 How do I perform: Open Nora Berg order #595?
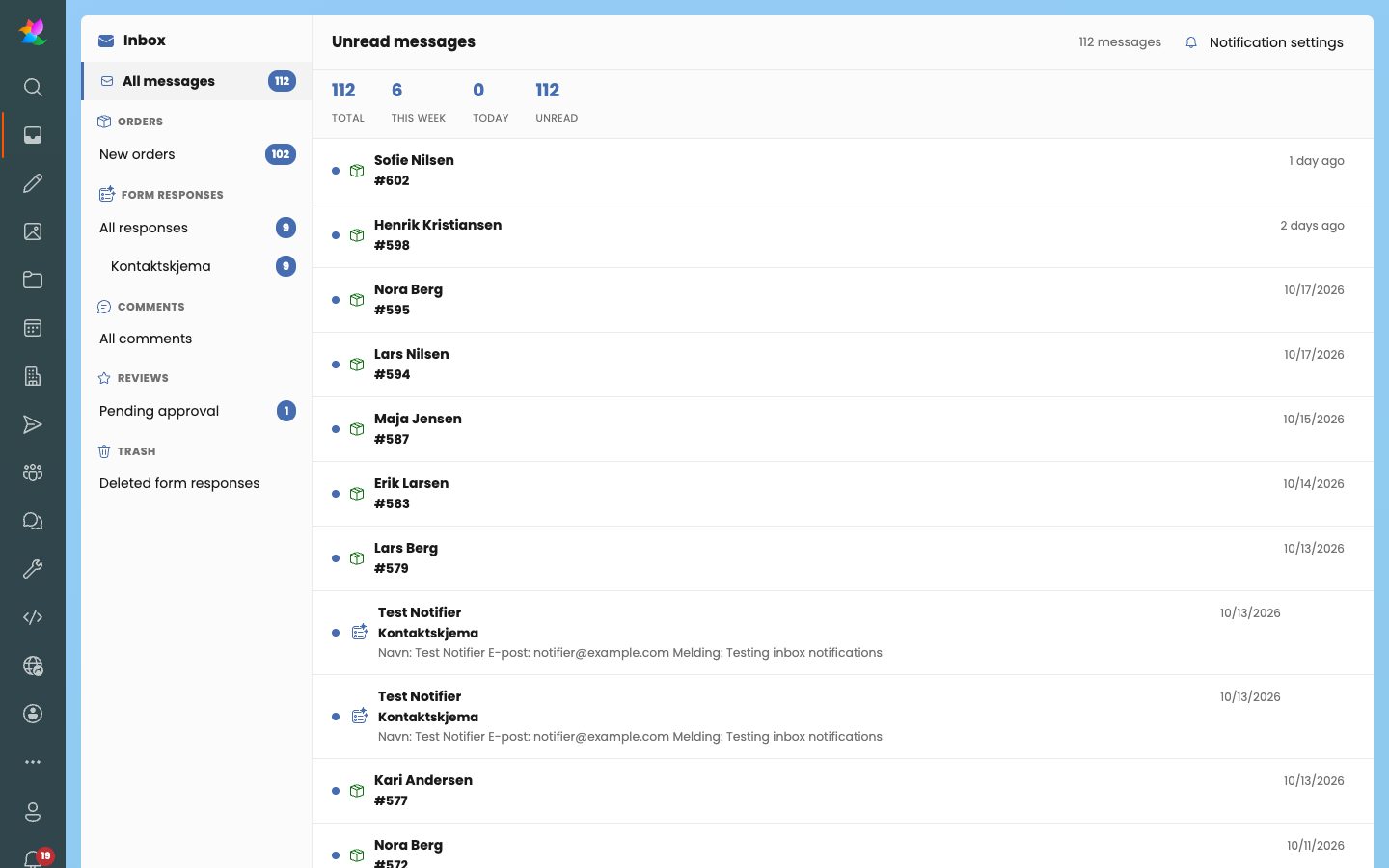tap(843, 300)
